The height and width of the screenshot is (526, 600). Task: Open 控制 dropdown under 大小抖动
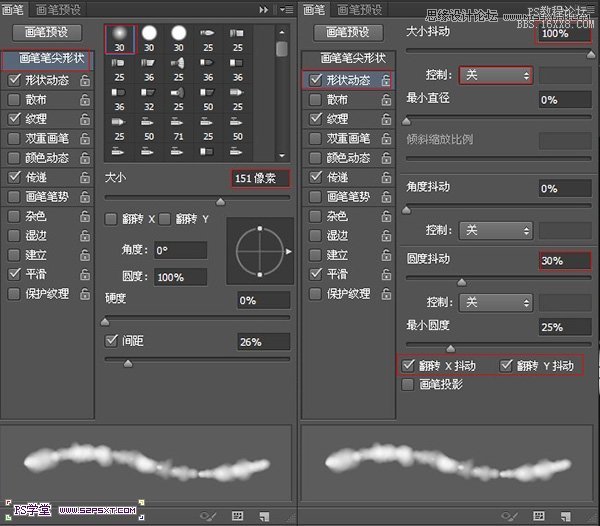(x=496, y=75)
